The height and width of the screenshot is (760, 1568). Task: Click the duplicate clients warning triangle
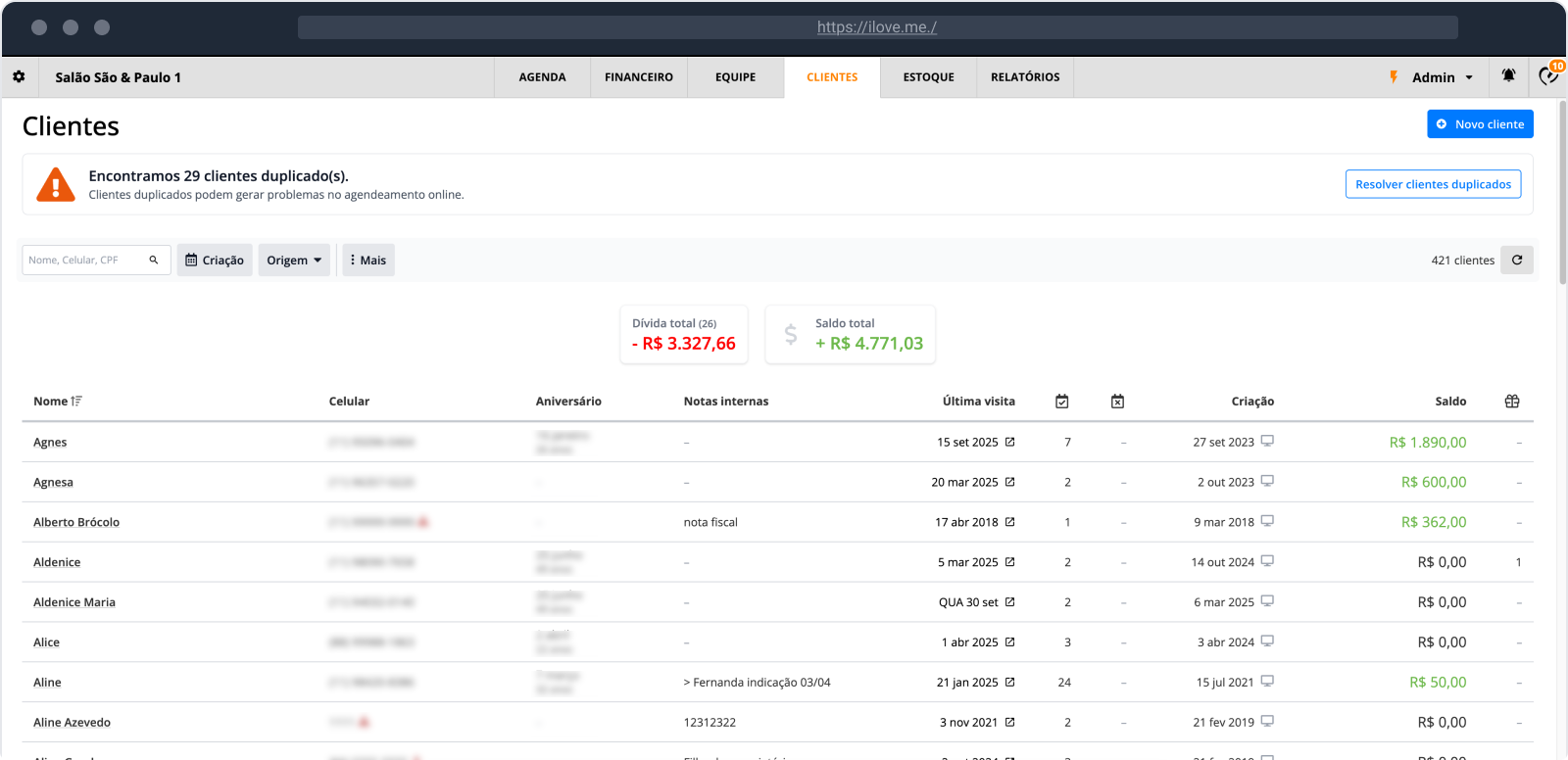click(x=56, y=184)
